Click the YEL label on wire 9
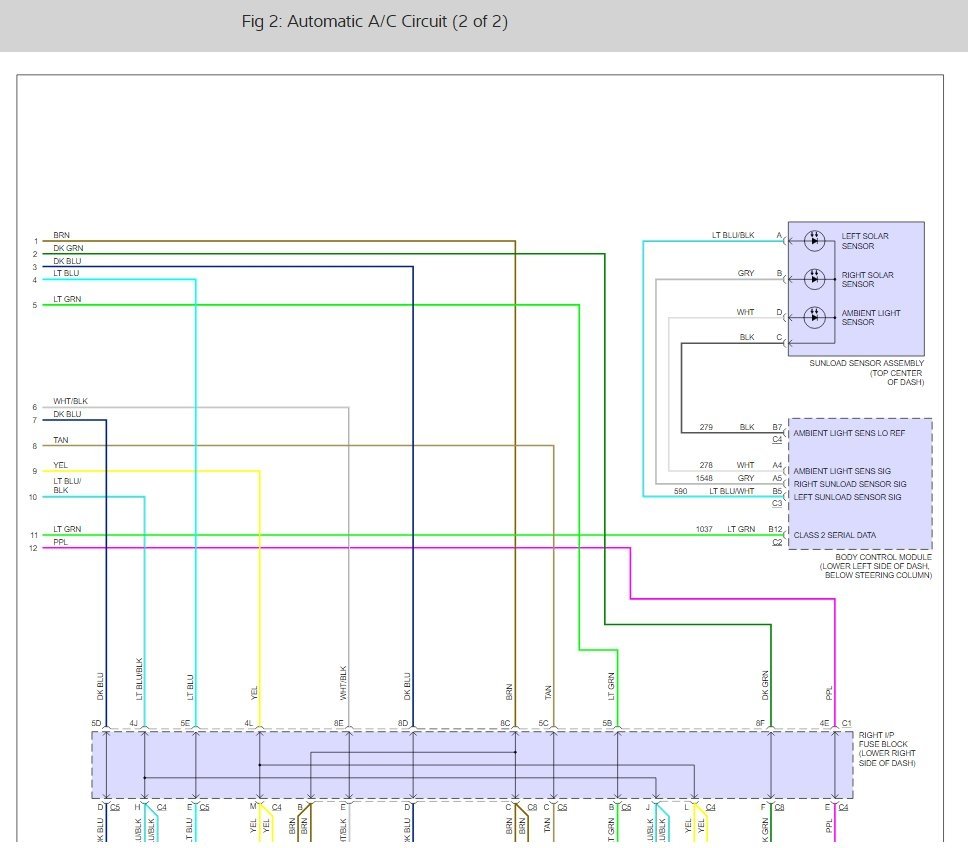 60,465
